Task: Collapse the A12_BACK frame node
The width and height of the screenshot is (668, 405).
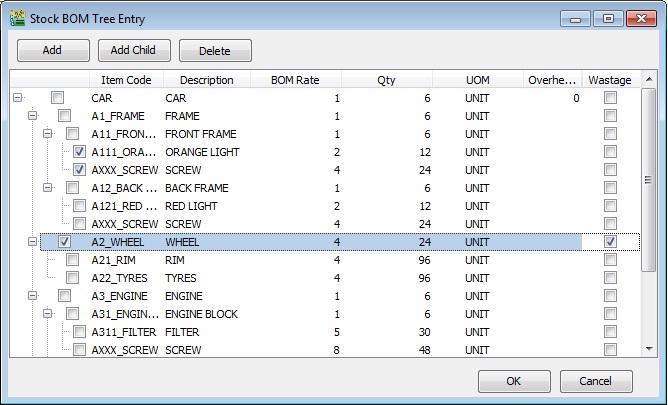Action: point(48,187)
